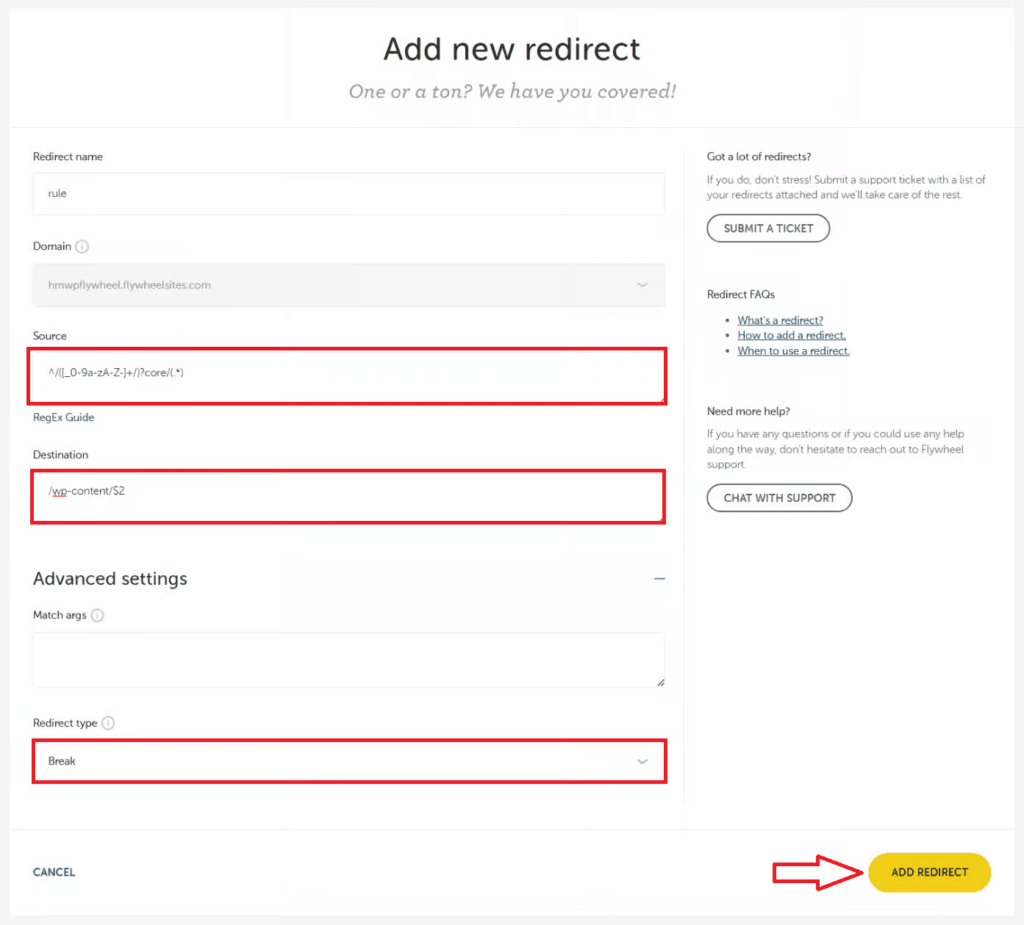Open the Redirect type dropdown

click(348, 761)
